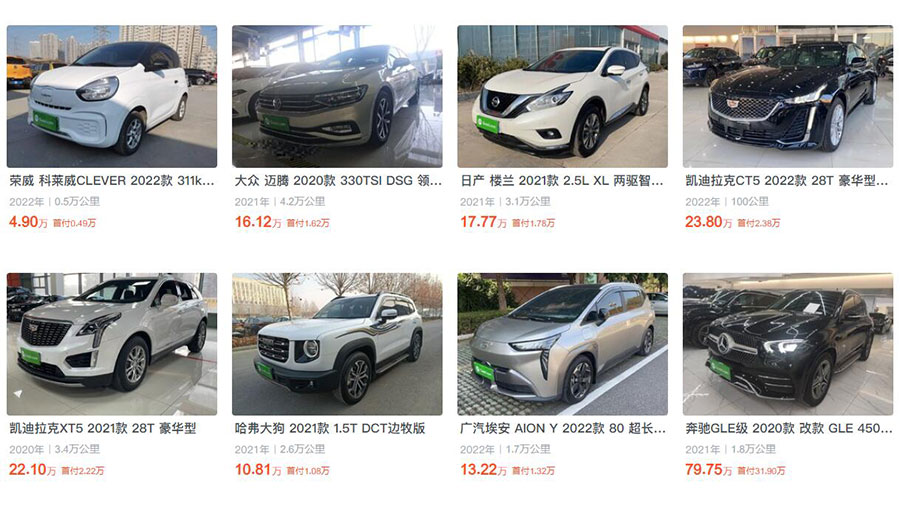900x510 pixels.
Task: Open the white Nissan Murano photo
Action: 562,96
